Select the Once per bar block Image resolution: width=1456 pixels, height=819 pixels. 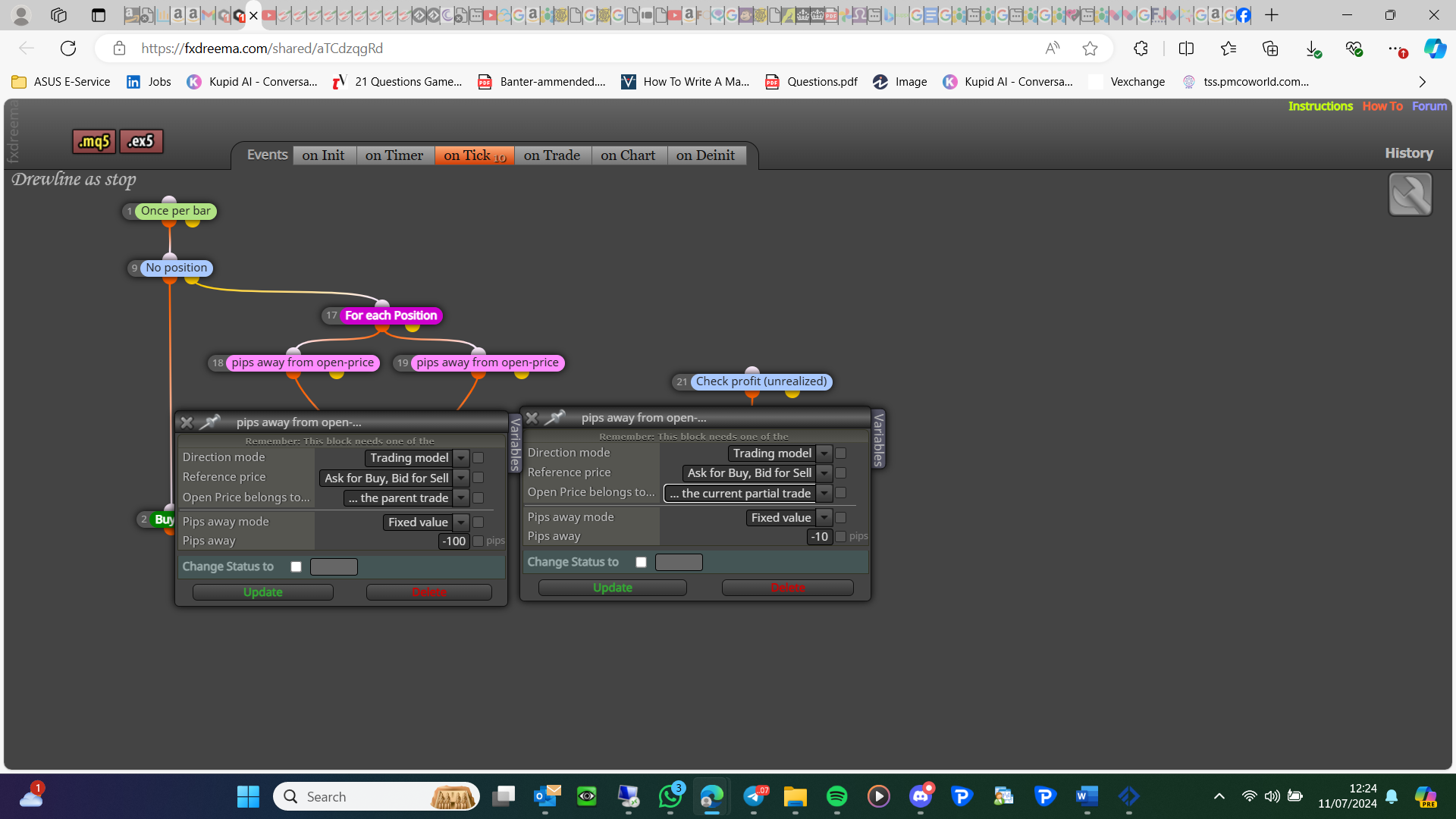175,211
